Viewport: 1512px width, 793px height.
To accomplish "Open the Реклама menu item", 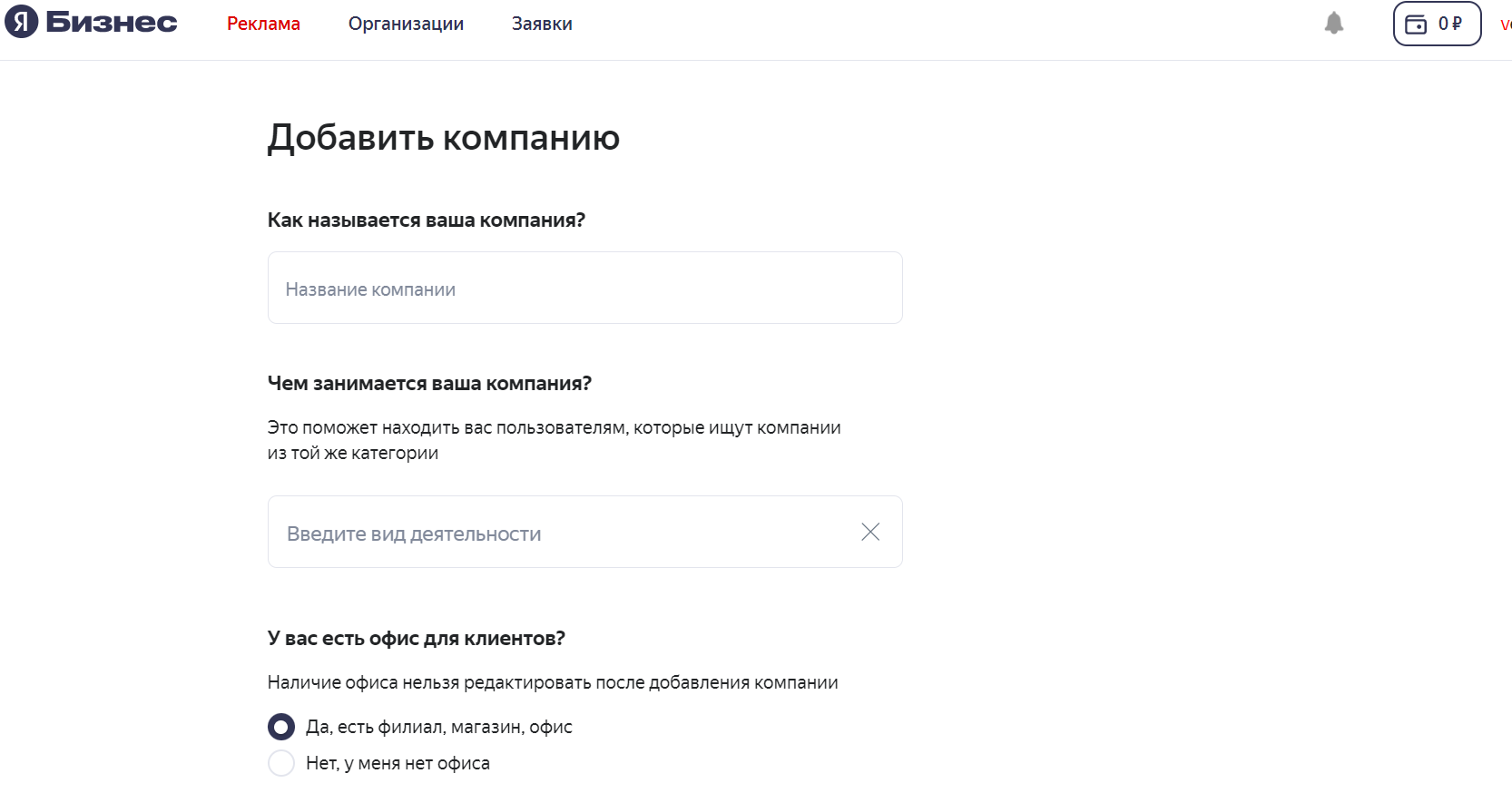I will (x=263, y=24).
